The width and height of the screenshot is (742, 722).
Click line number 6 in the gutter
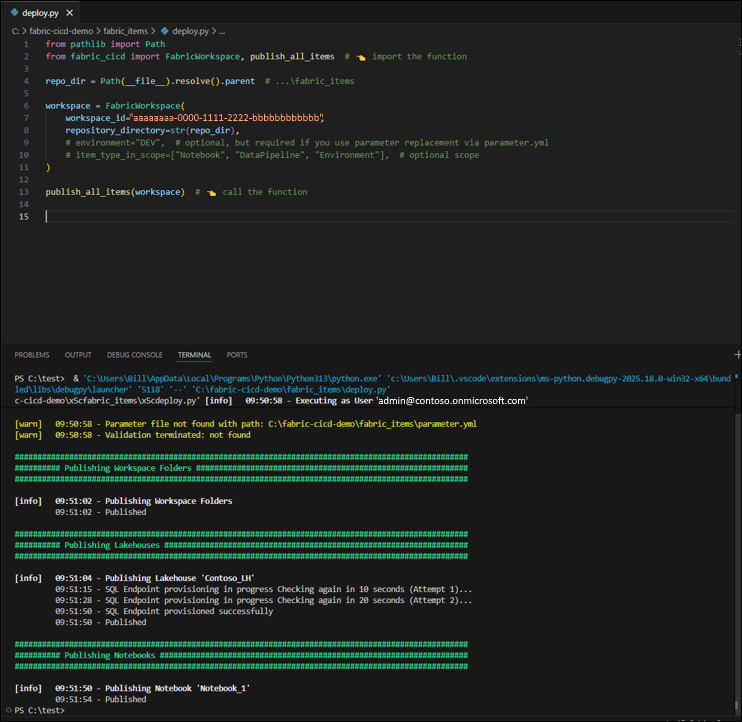coord(26,106)
